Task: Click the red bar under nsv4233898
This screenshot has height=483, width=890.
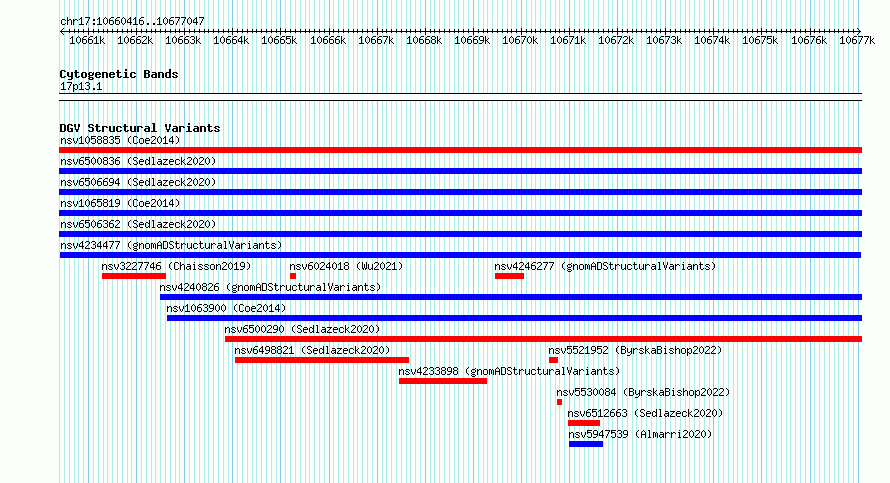Action: 443,381
